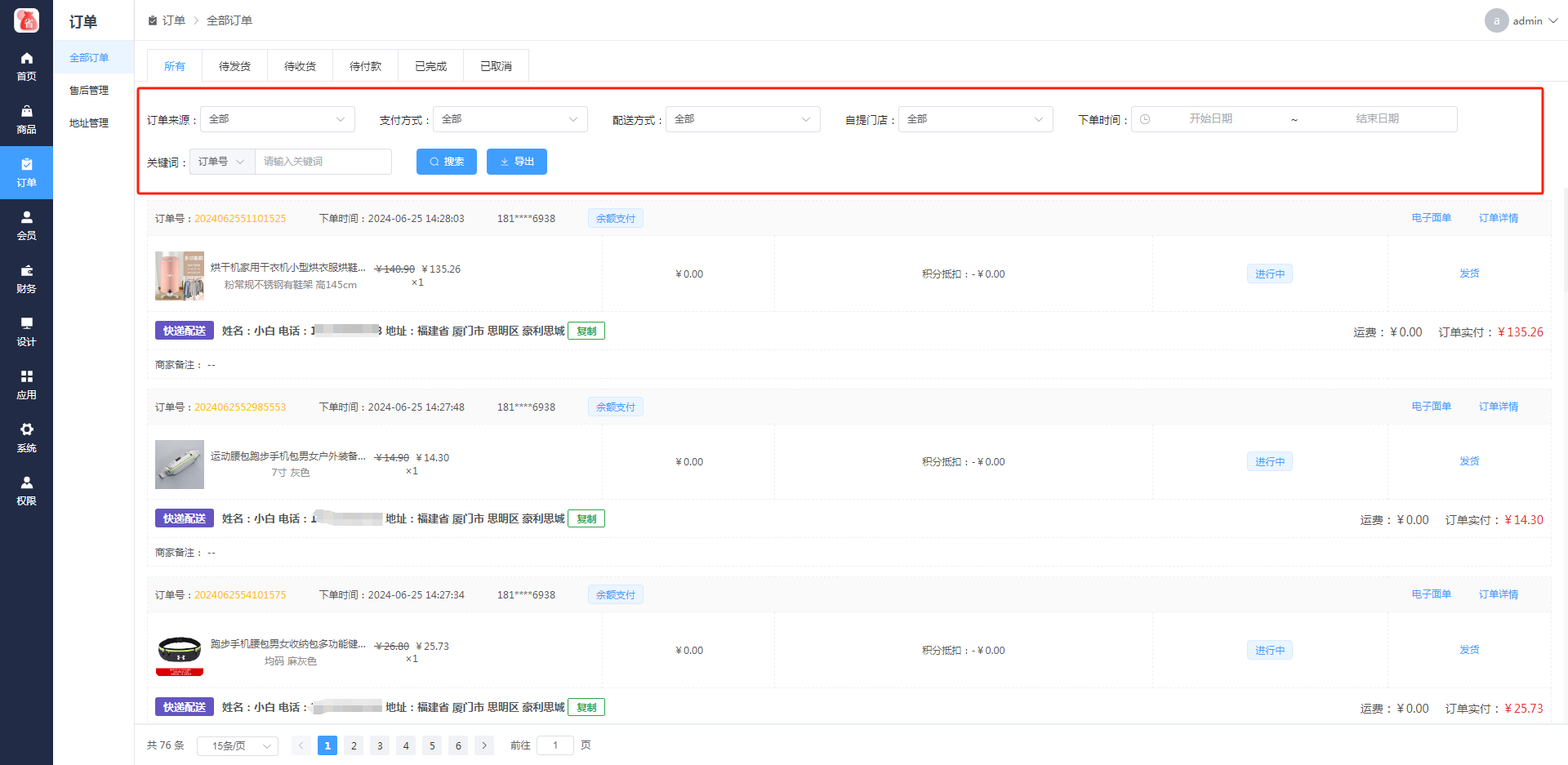Select 售后管理 in the submenu

click(x=89, y=91)
